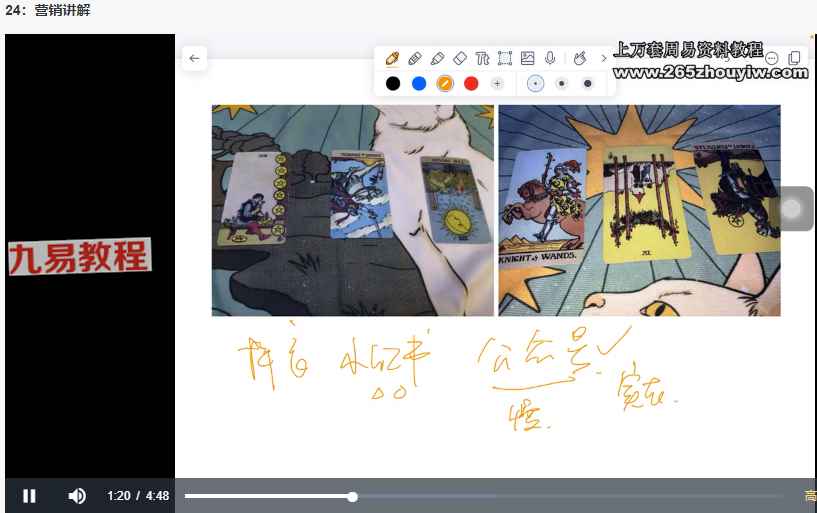This screenshot has height=513, width=817.
Task: Select the pencil tool next to pen
Action: pos(415,58)
